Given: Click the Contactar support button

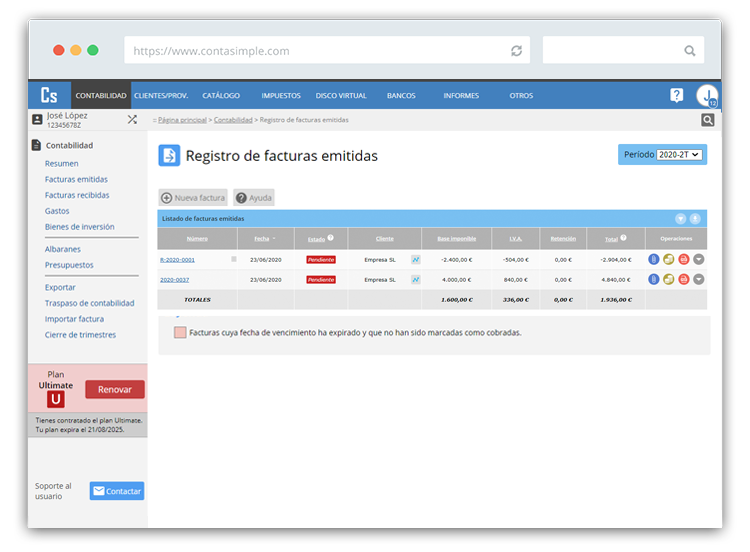Looking at the screenshot, I should 117,491.
